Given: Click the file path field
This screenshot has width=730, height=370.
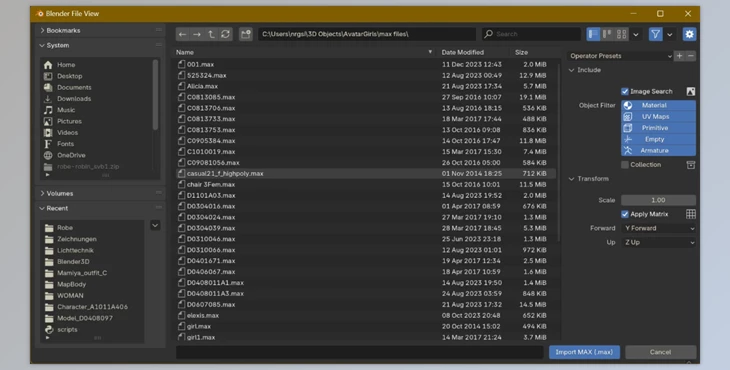Looking at the screenshot, I should [x=366, y=34].
